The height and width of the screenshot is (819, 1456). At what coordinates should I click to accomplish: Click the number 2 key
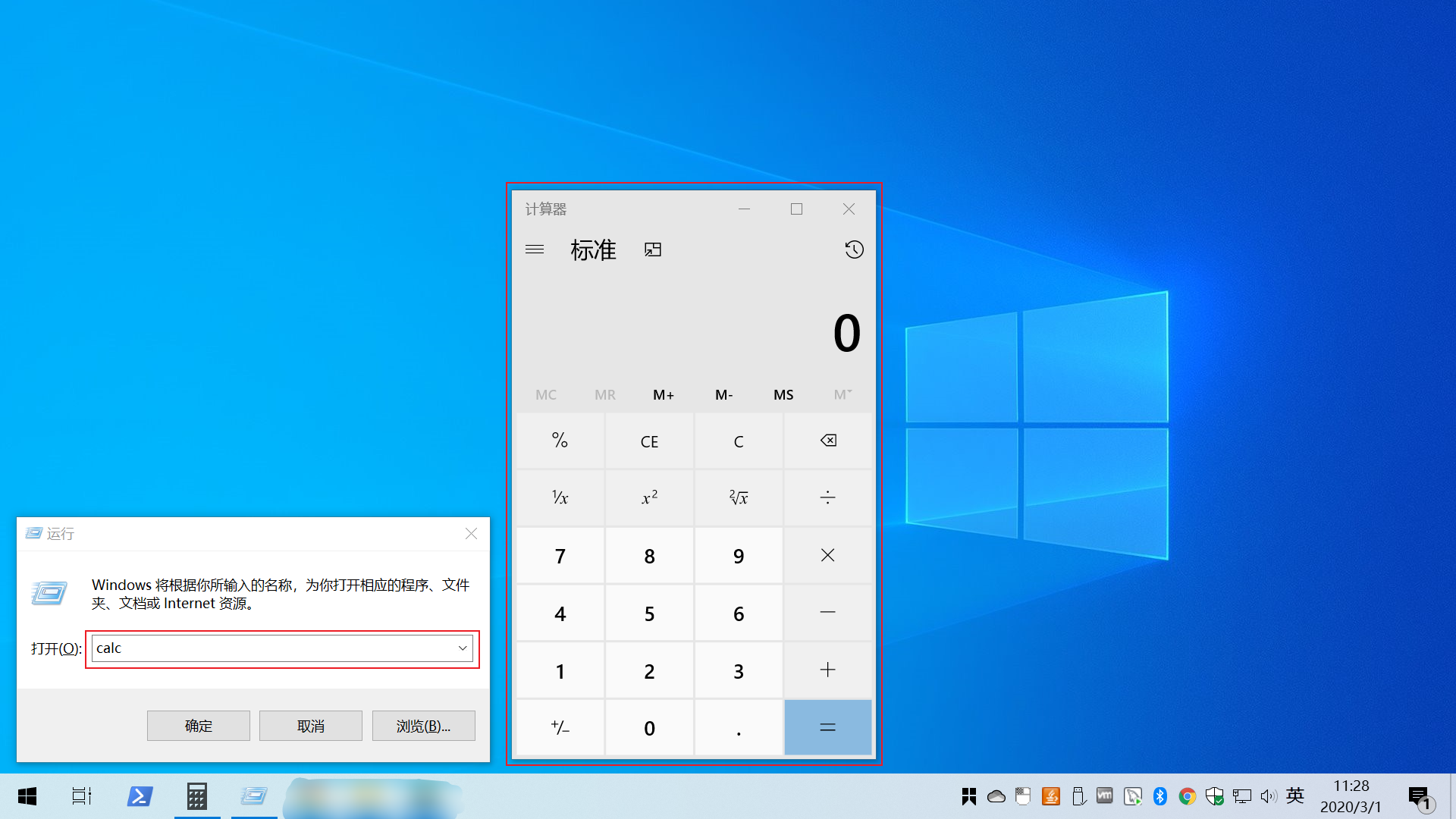click(x=650, y=670)
